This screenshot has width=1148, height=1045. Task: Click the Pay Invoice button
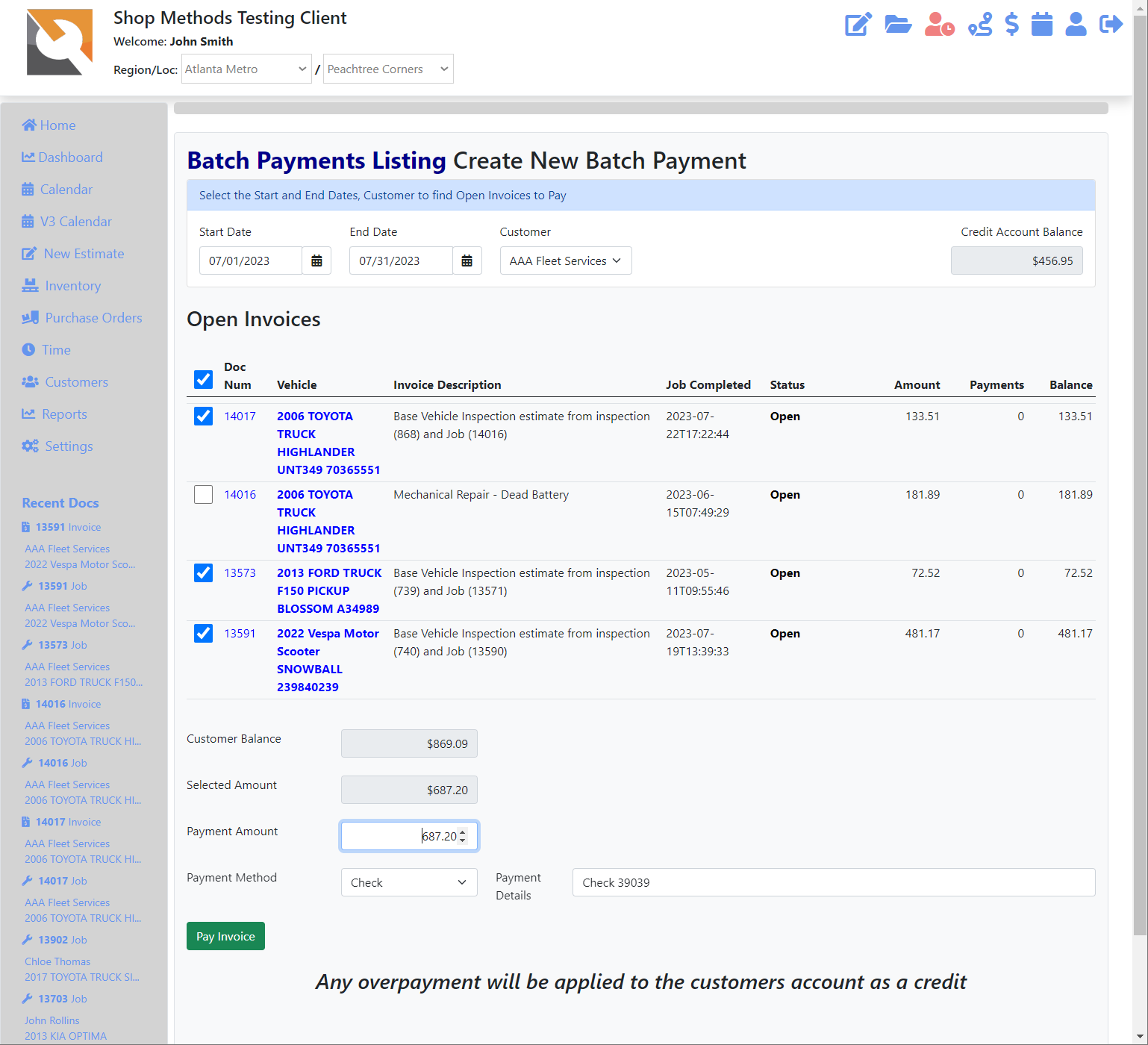(x=225, y=935)
